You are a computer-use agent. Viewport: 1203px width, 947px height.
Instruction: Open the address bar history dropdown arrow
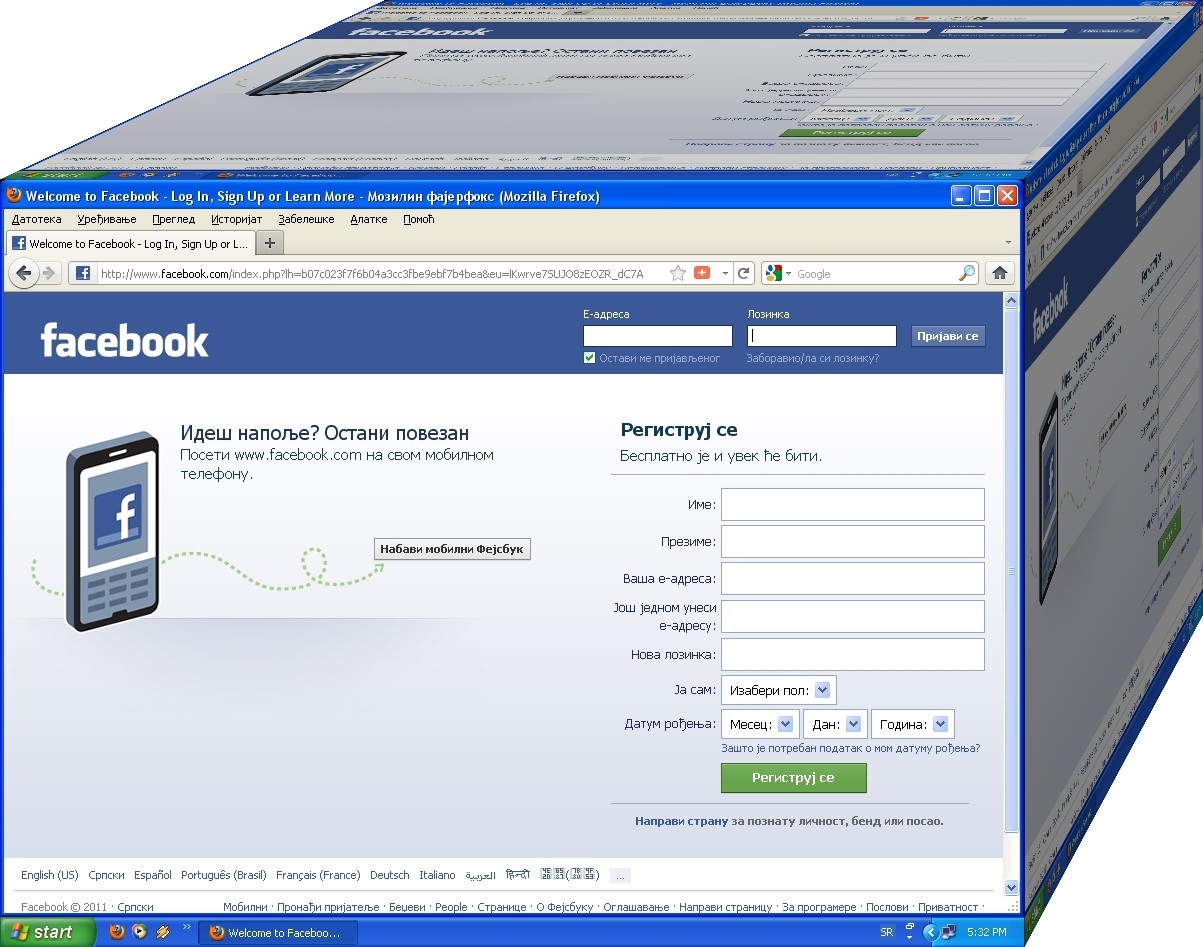coord(725,273)
